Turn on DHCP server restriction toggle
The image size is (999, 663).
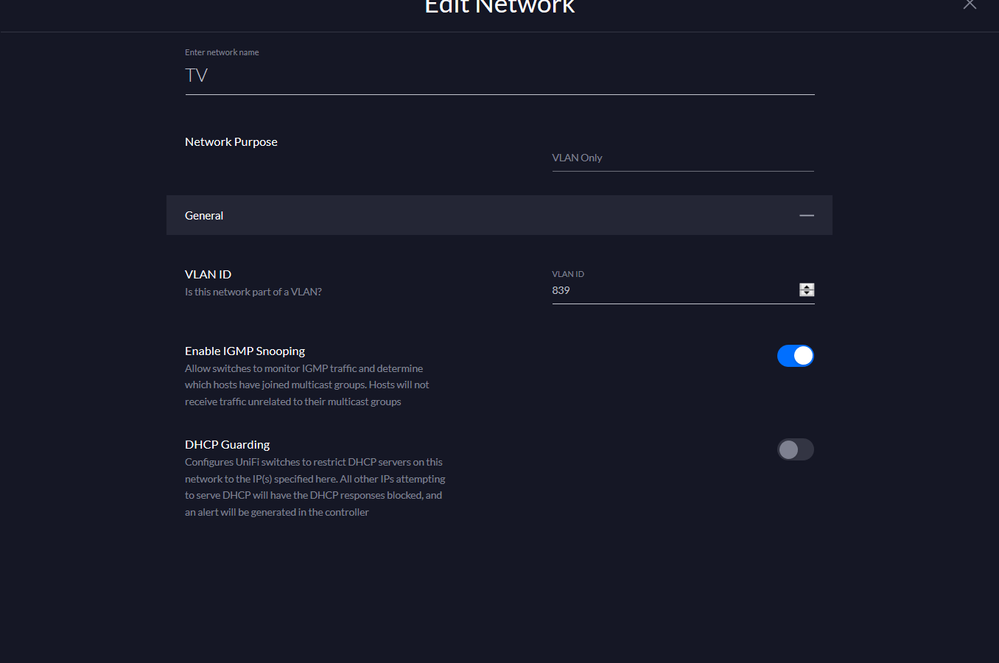(795, 450)
